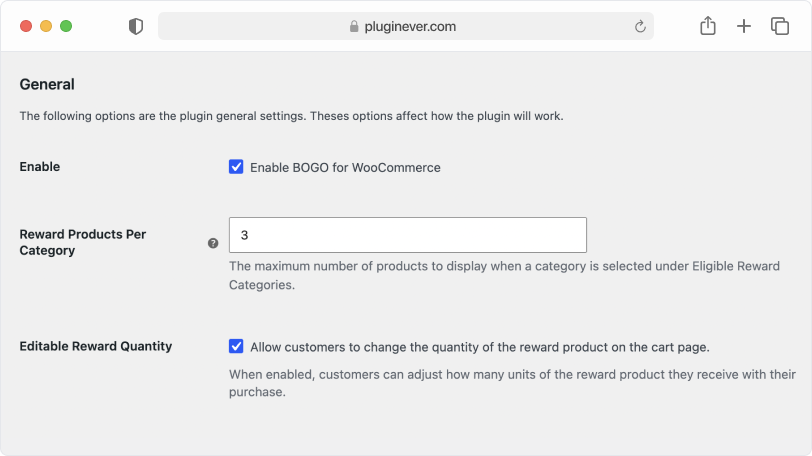The height and width of the screenshot is (456, 812).
Task: Close the window with the red button
Action: (26, 26)
